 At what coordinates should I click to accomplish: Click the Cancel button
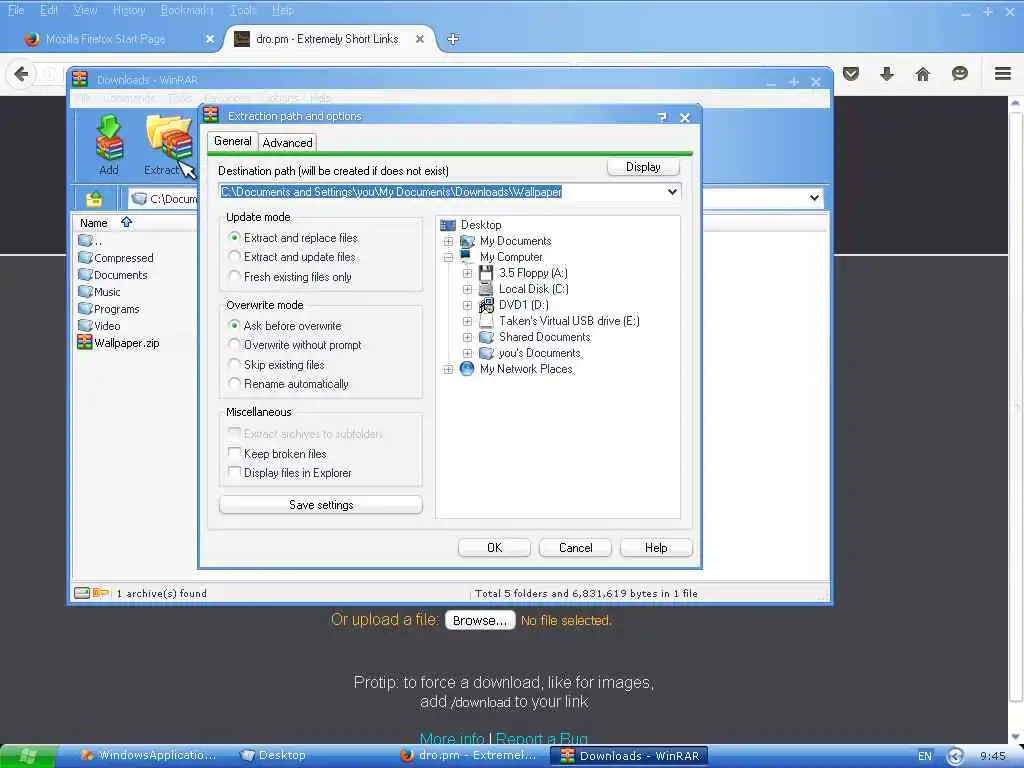575,548
